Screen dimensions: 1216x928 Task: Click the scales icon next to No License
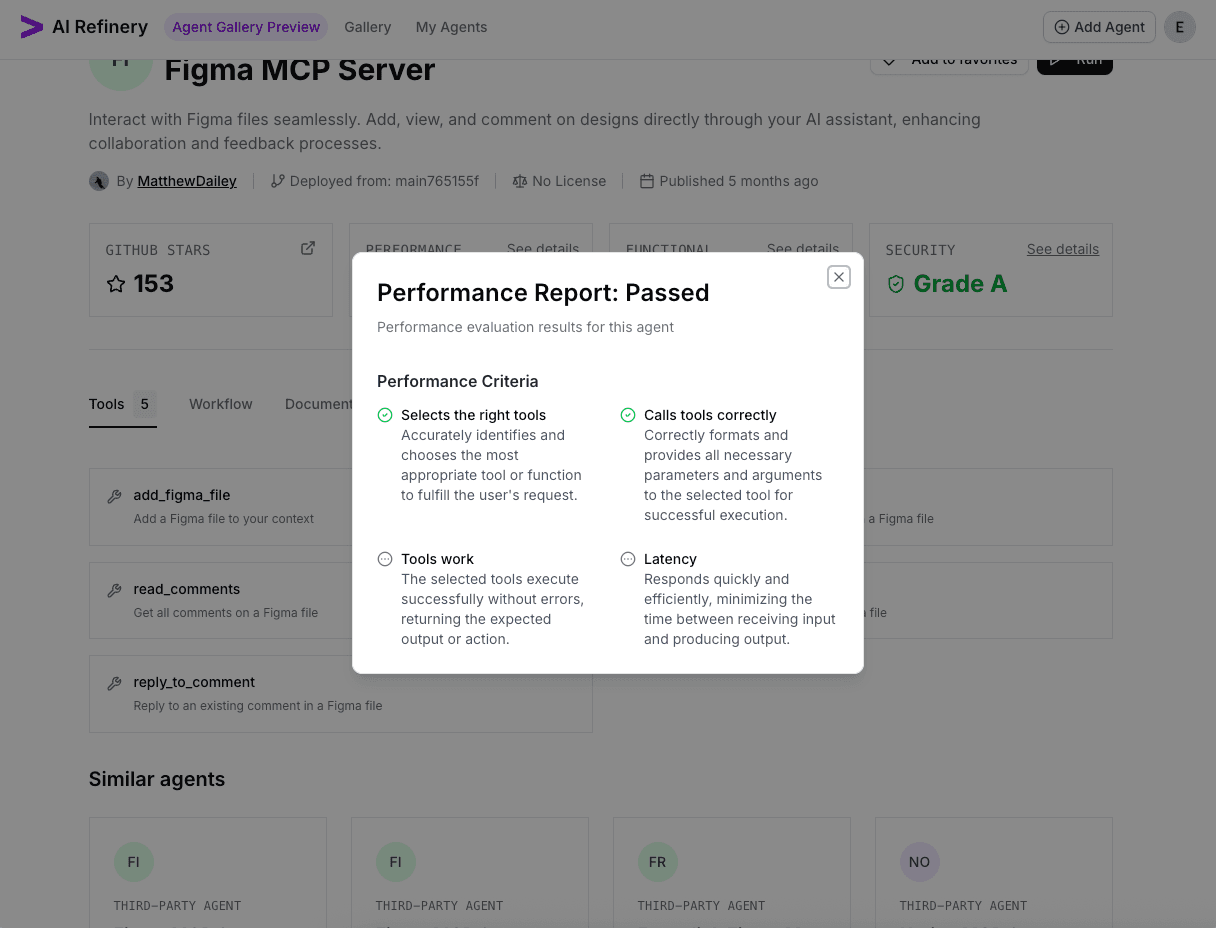point(520,181)
